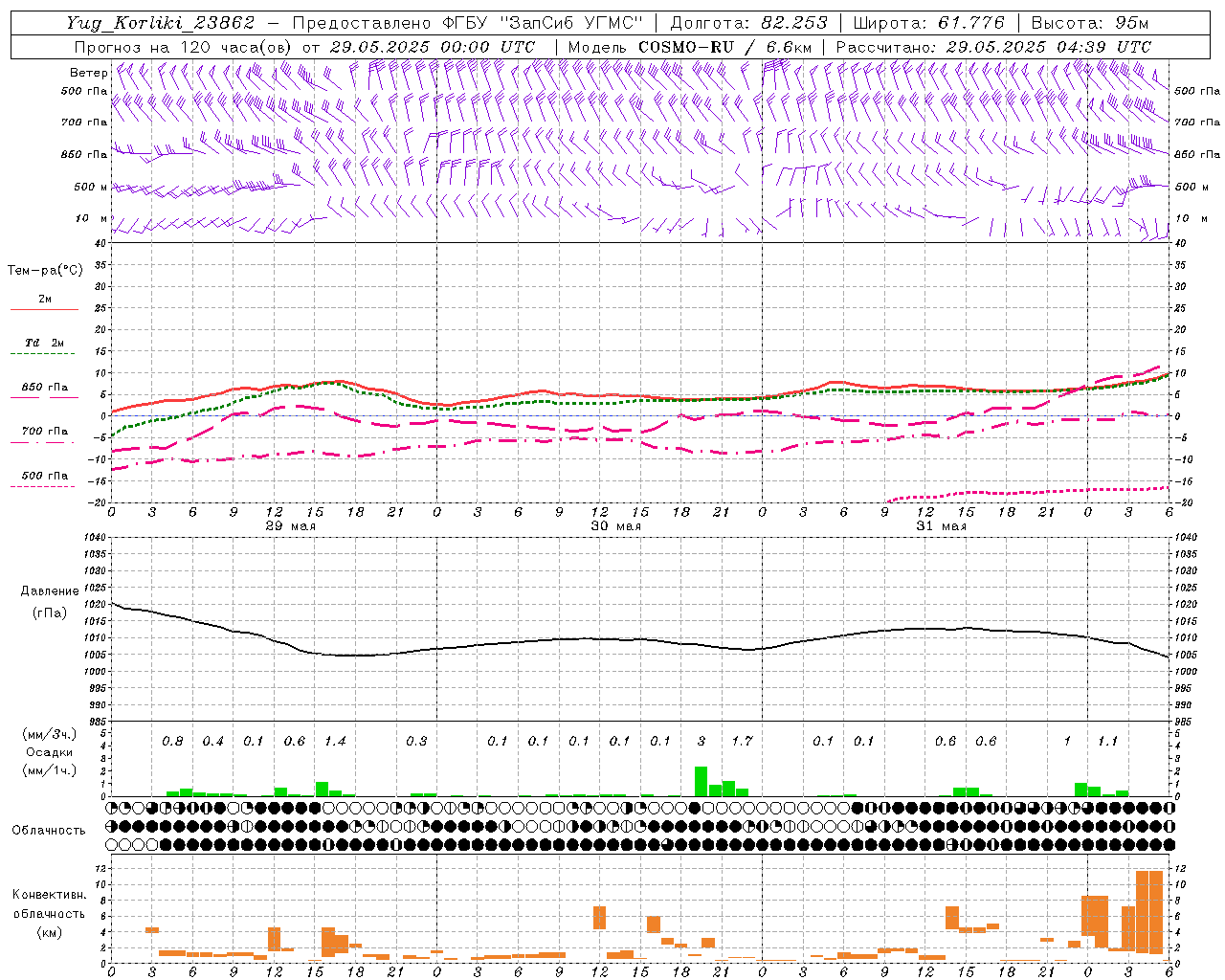Click the '(мм/1ч.)' units label

point(49,770)
